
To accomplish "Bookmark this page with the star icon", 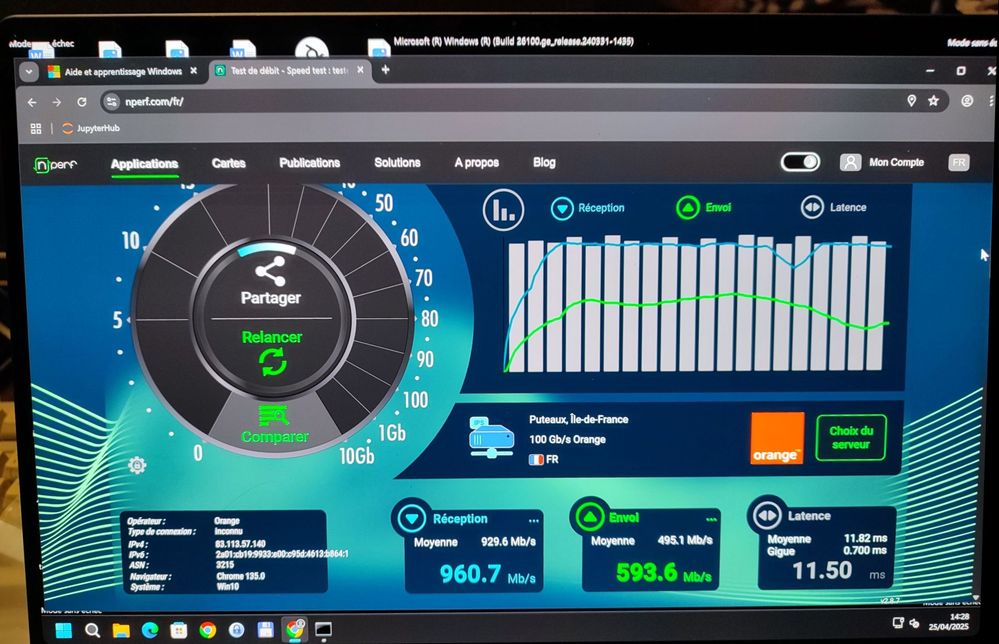I will click(933, 101).
